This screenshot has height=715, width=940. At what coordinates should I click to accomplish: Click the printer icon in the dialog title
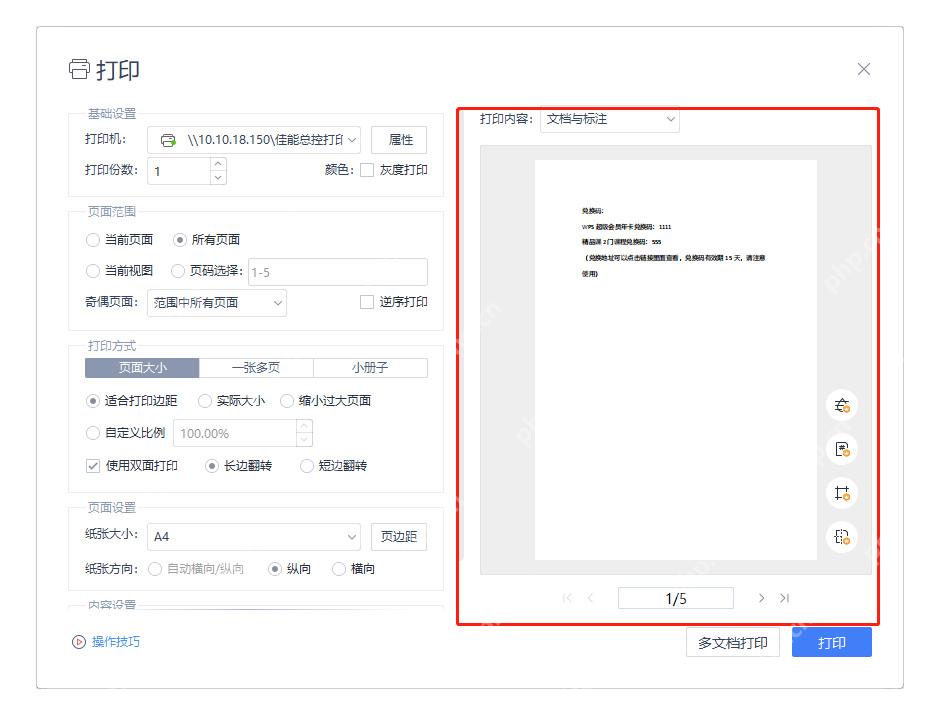point(79,69)
